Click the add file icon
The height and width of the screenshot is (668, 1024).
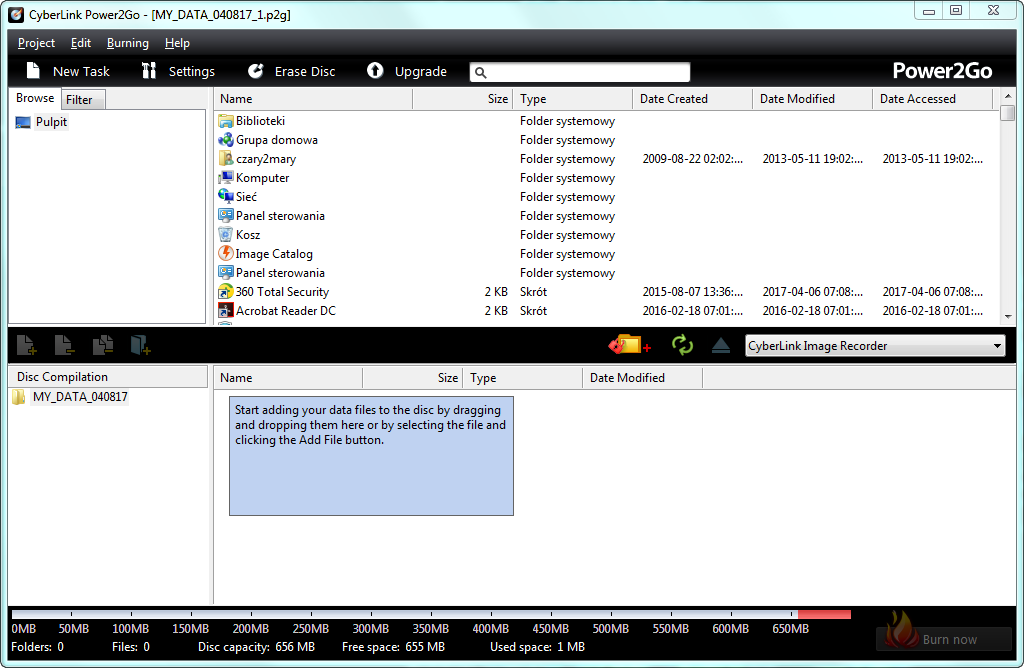point(26,345)
